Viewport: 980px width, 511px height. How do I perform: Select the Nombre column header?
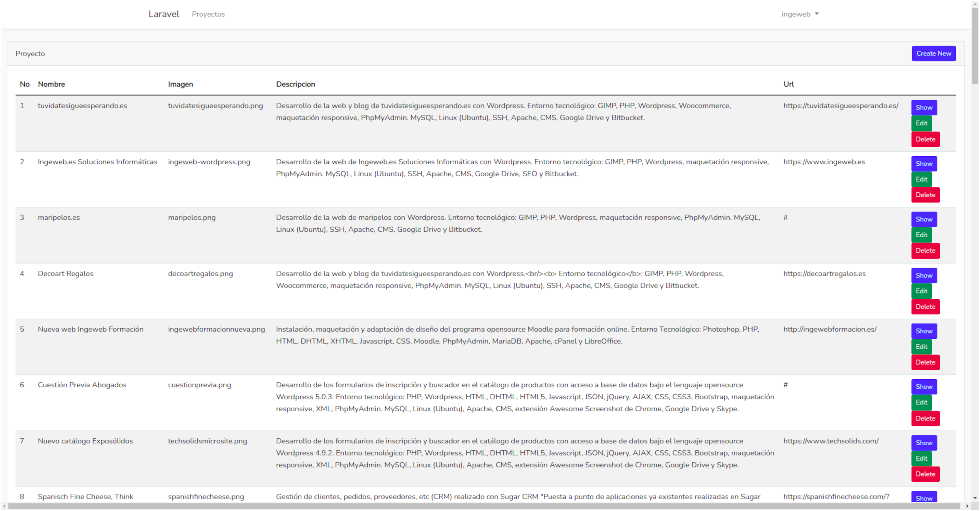tap(51, 84)
